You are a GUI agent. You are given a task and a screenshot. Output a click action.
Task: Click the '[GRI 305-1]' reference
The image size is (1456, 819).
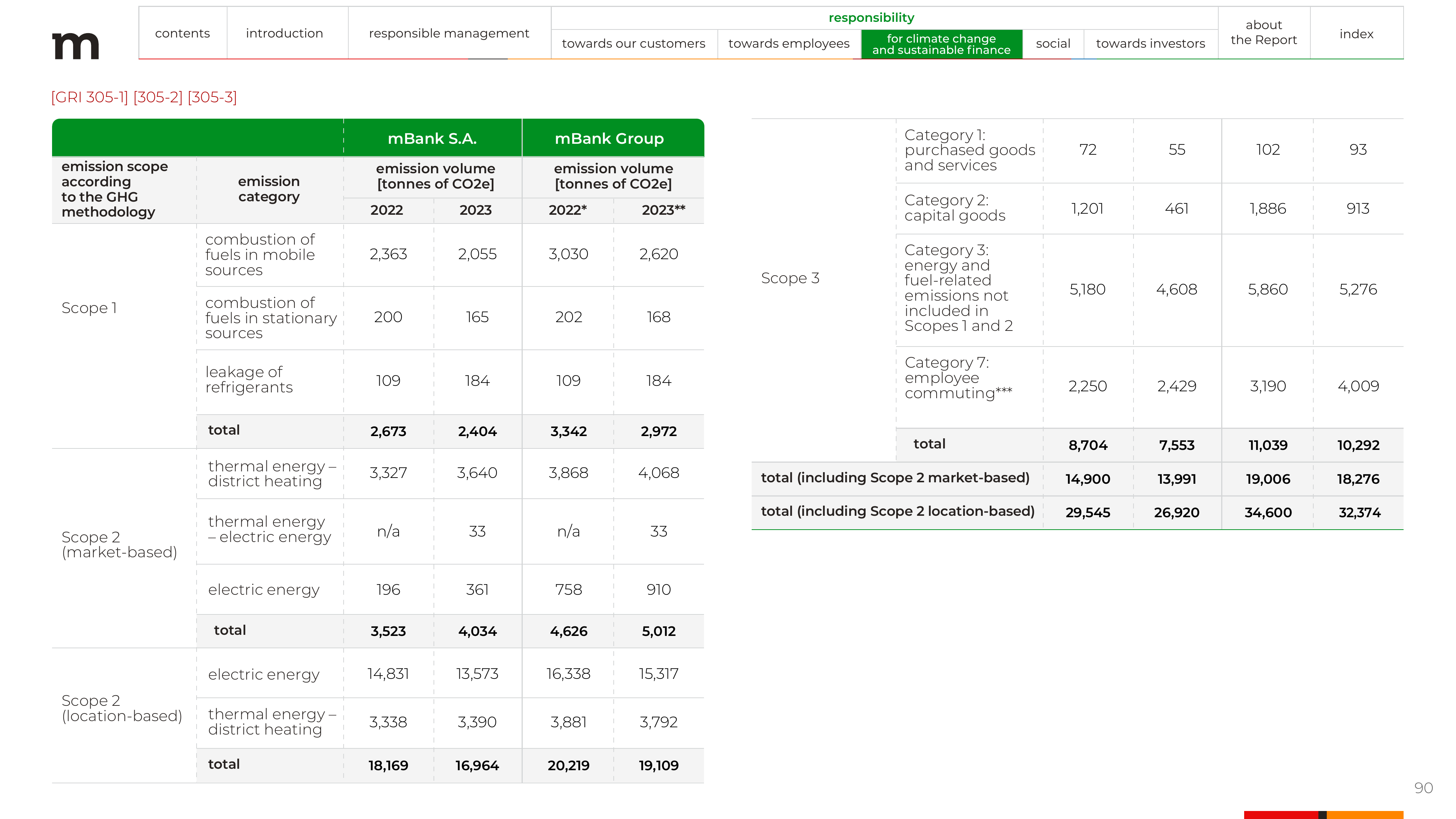click(x=90, y=97)
